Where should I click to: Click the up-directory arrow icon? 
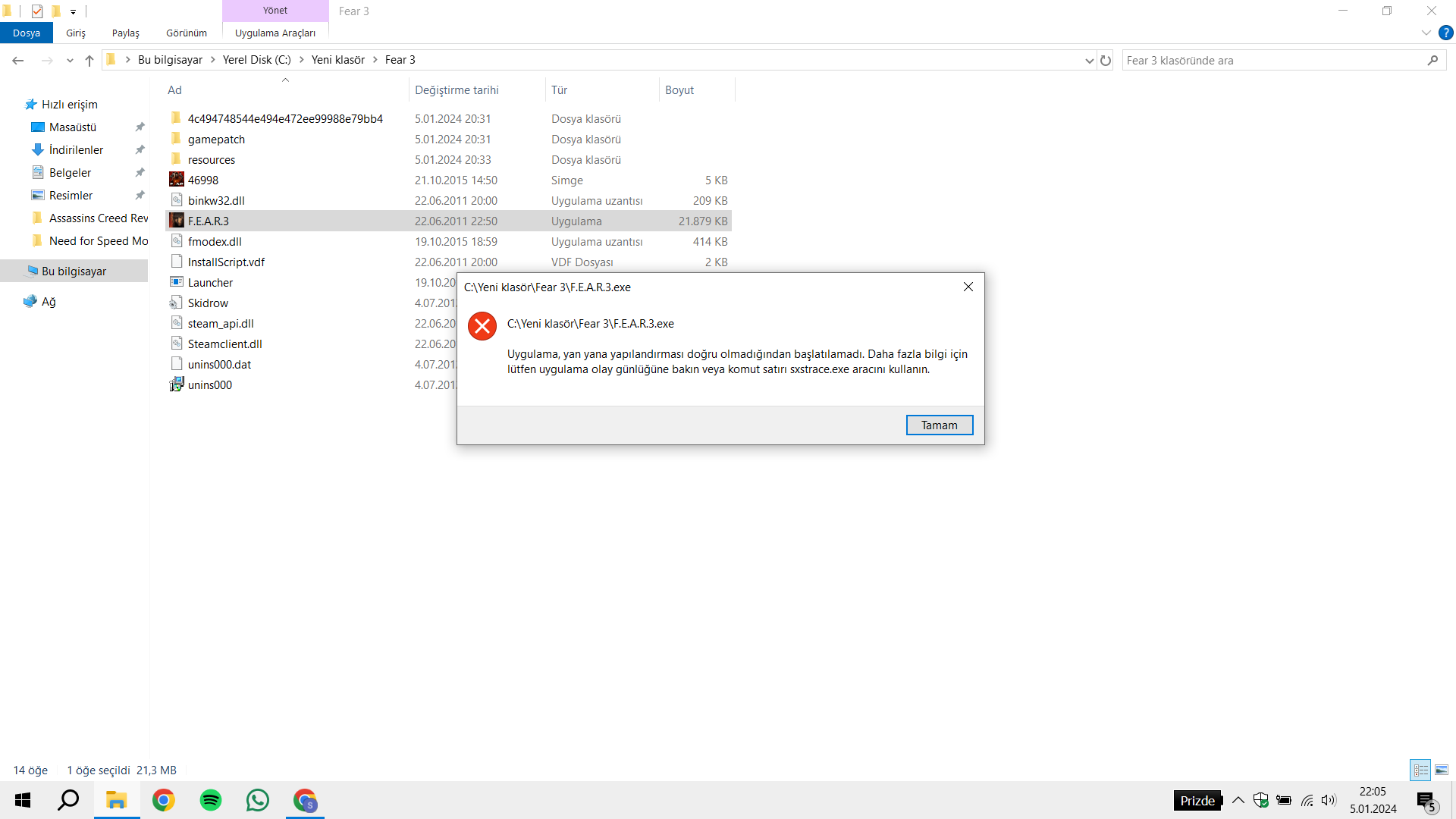(89, 61)
